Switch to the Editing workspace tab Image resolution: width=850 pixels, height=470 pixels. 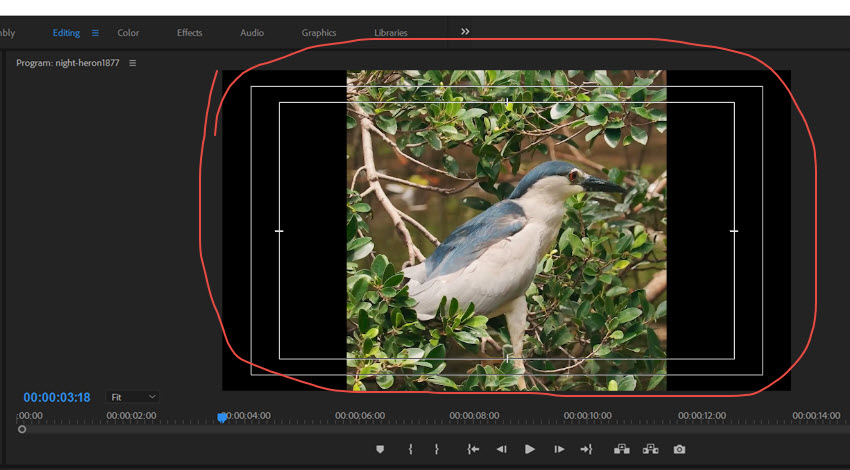coord(66,33)
